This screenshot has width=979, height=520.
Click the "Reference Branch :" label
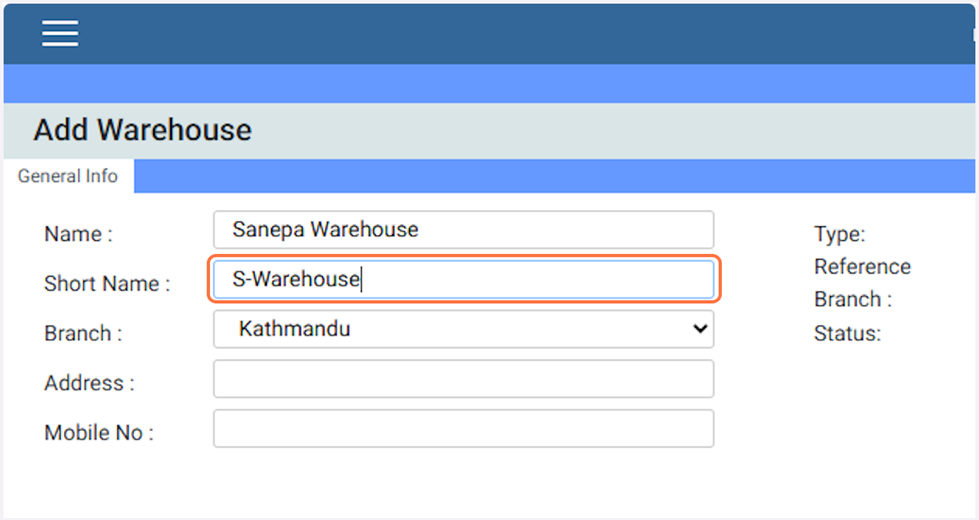(861, 283)
